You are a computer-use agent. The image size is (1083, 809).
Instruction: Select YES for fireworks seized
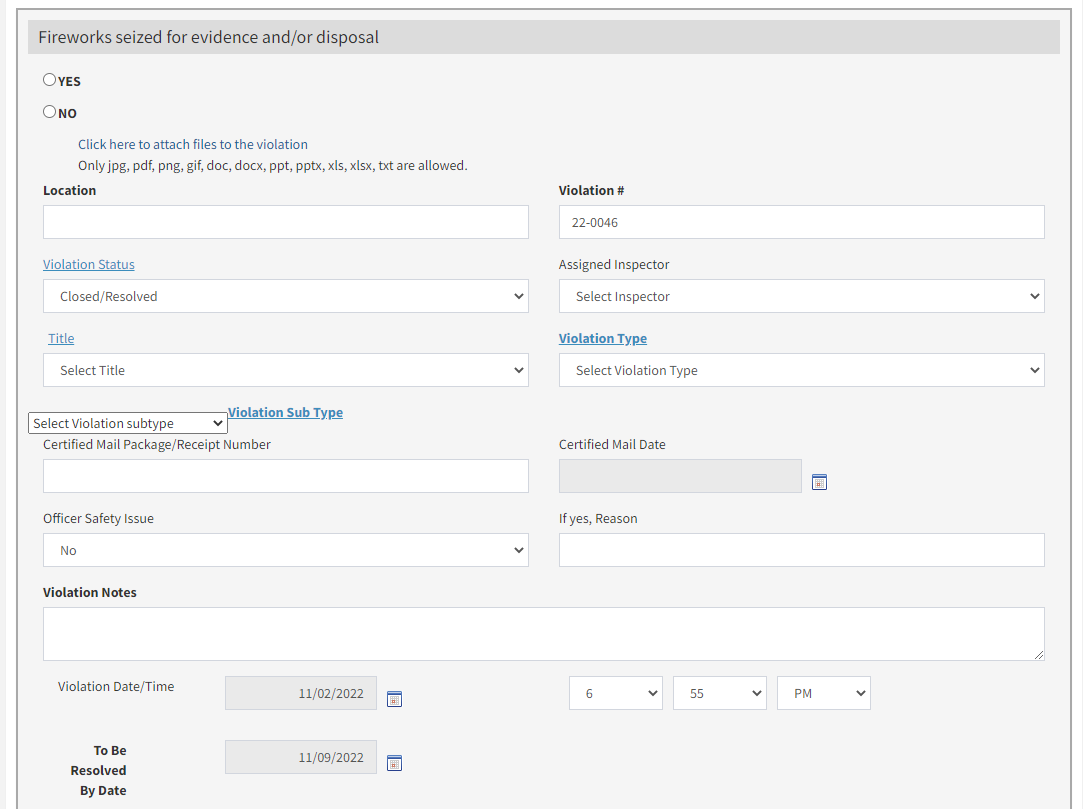pos(50,80)
